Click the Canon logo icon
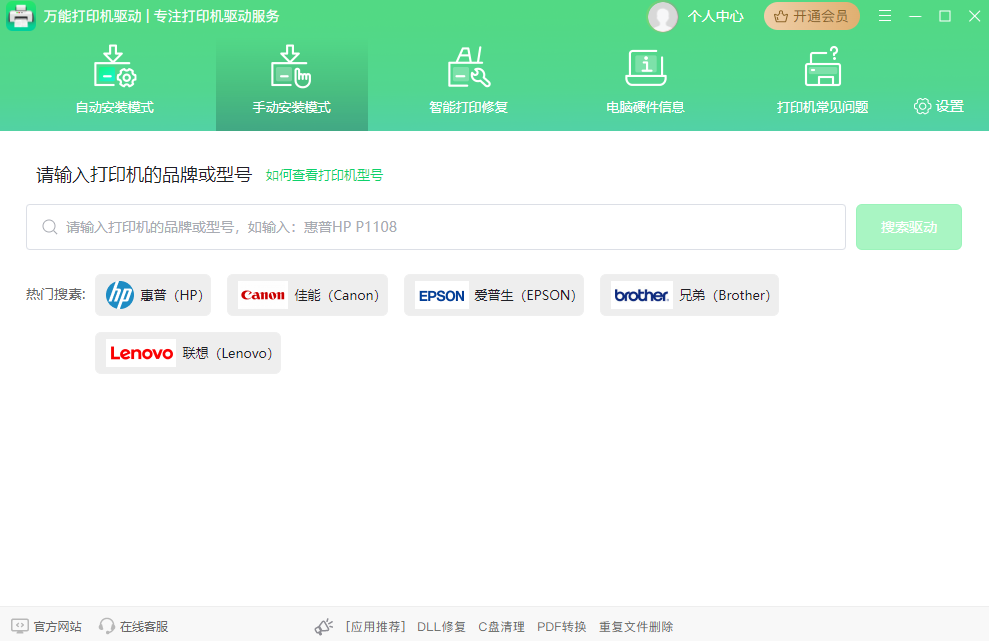Screen dimensions: 989x641 tap(262, 295)
